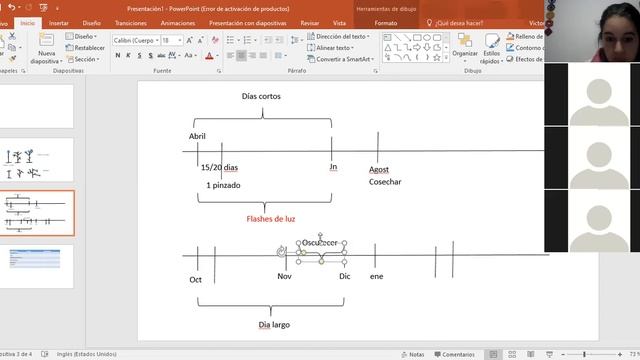Toggle center text alignment

pos(241,55)
